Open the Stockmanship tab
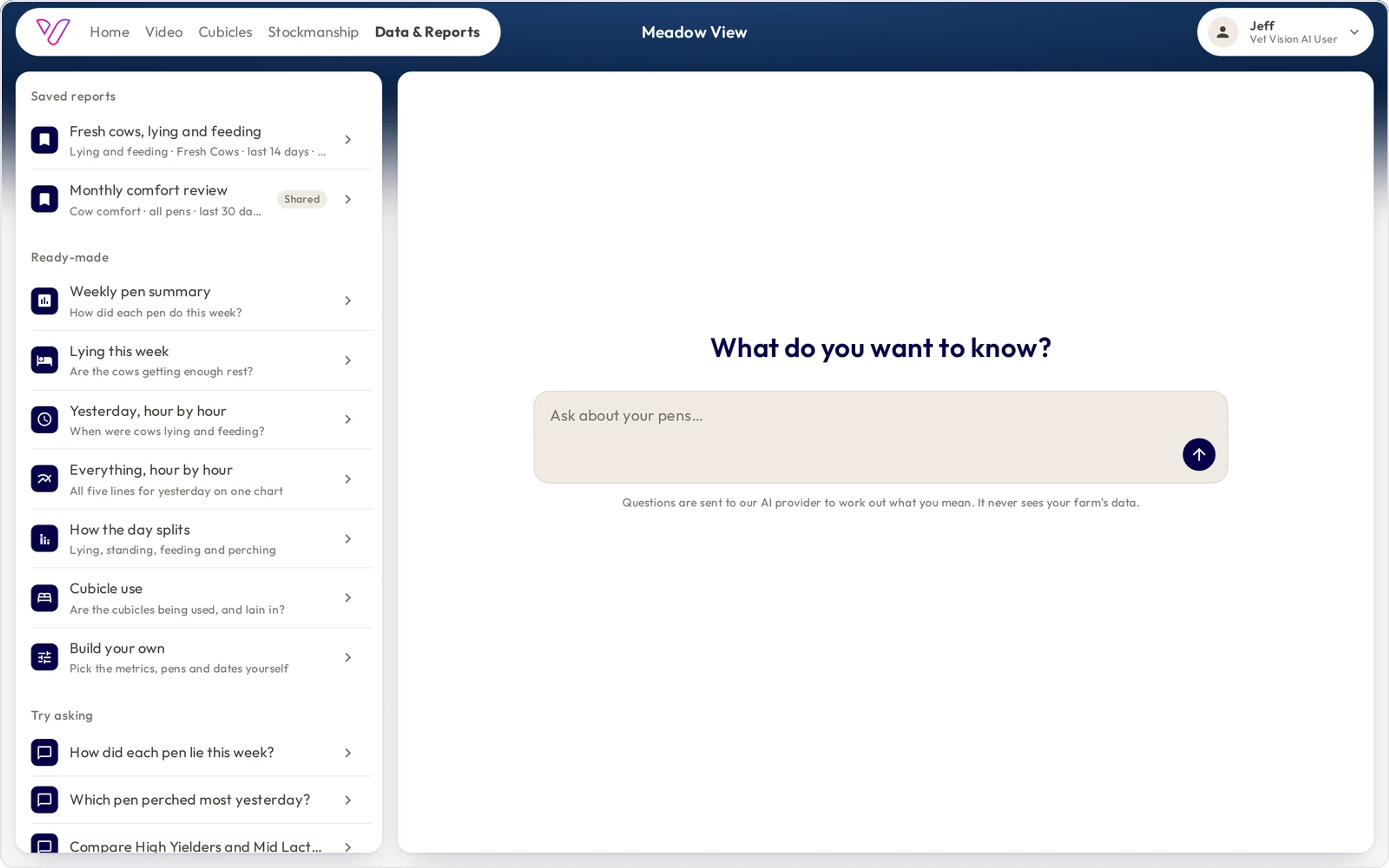The height and width of the screenshot is (868, 1389). (x=313, y=32)
